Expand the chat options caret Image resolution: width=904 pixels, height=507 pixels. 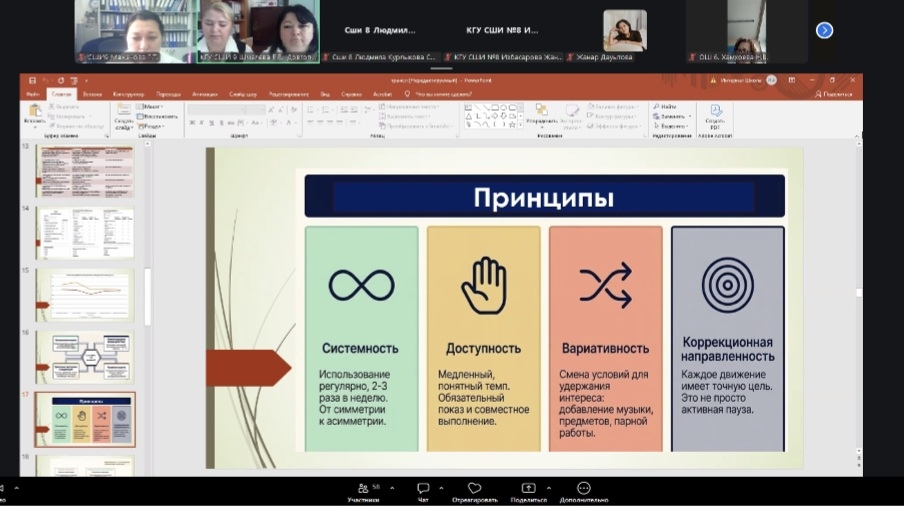[441, 489]
